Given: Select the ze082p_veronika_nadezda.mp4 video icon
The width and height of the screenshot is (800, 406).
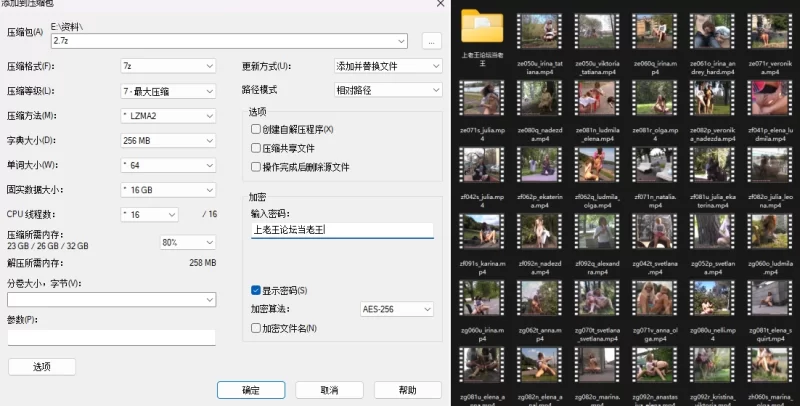Looking at the screenshot, I should click(712, 98).
